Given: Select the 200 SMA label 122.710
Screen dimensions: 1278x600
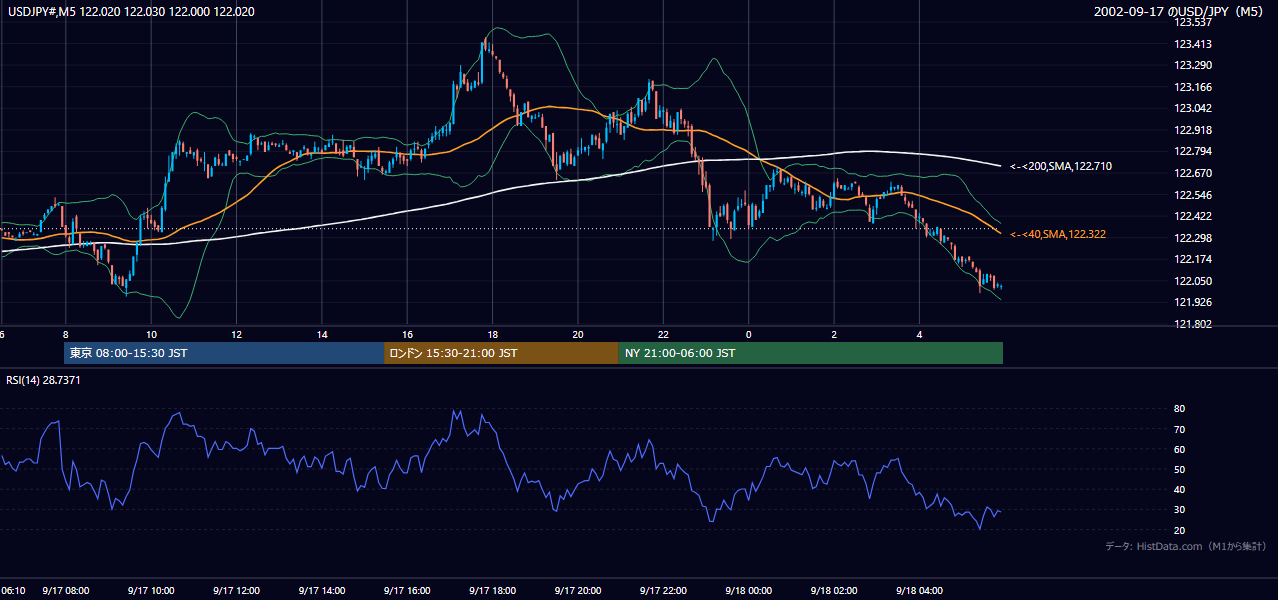Looking at the screenshot, I should pos(1061,166).
